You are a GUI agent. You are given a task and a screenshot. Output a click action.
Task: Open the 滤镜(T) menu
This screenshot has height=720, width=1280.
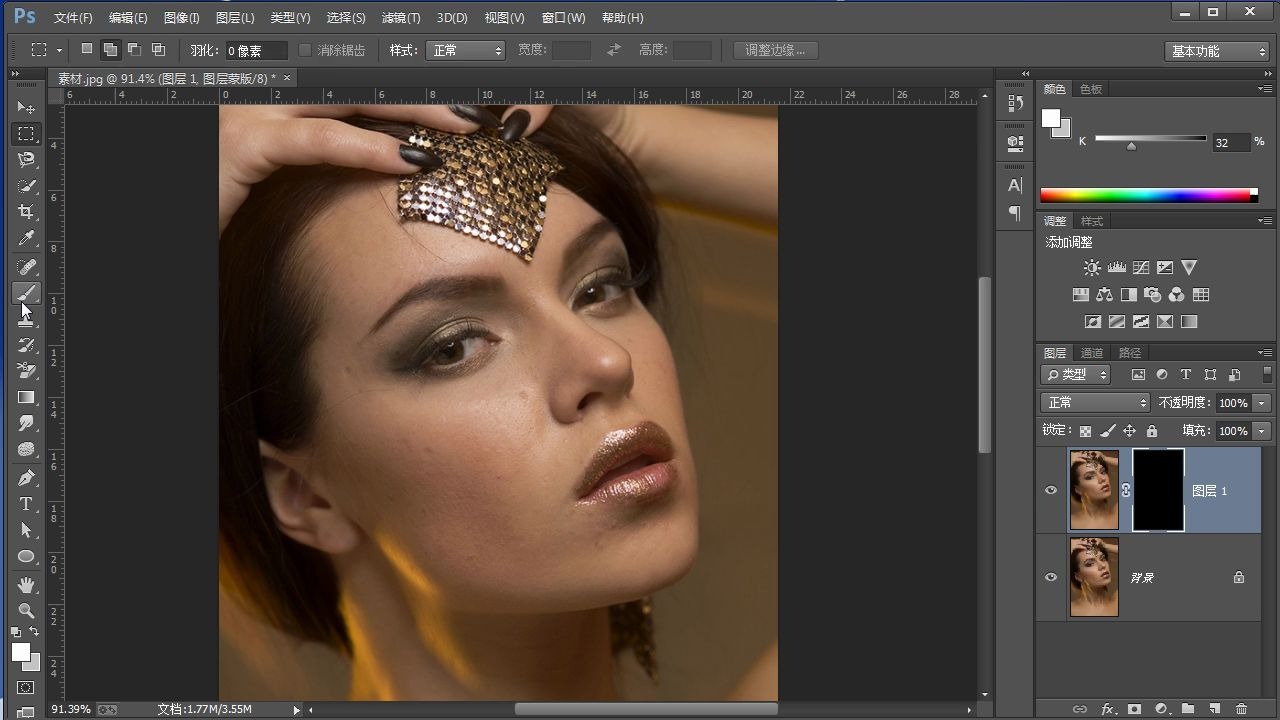401,18
